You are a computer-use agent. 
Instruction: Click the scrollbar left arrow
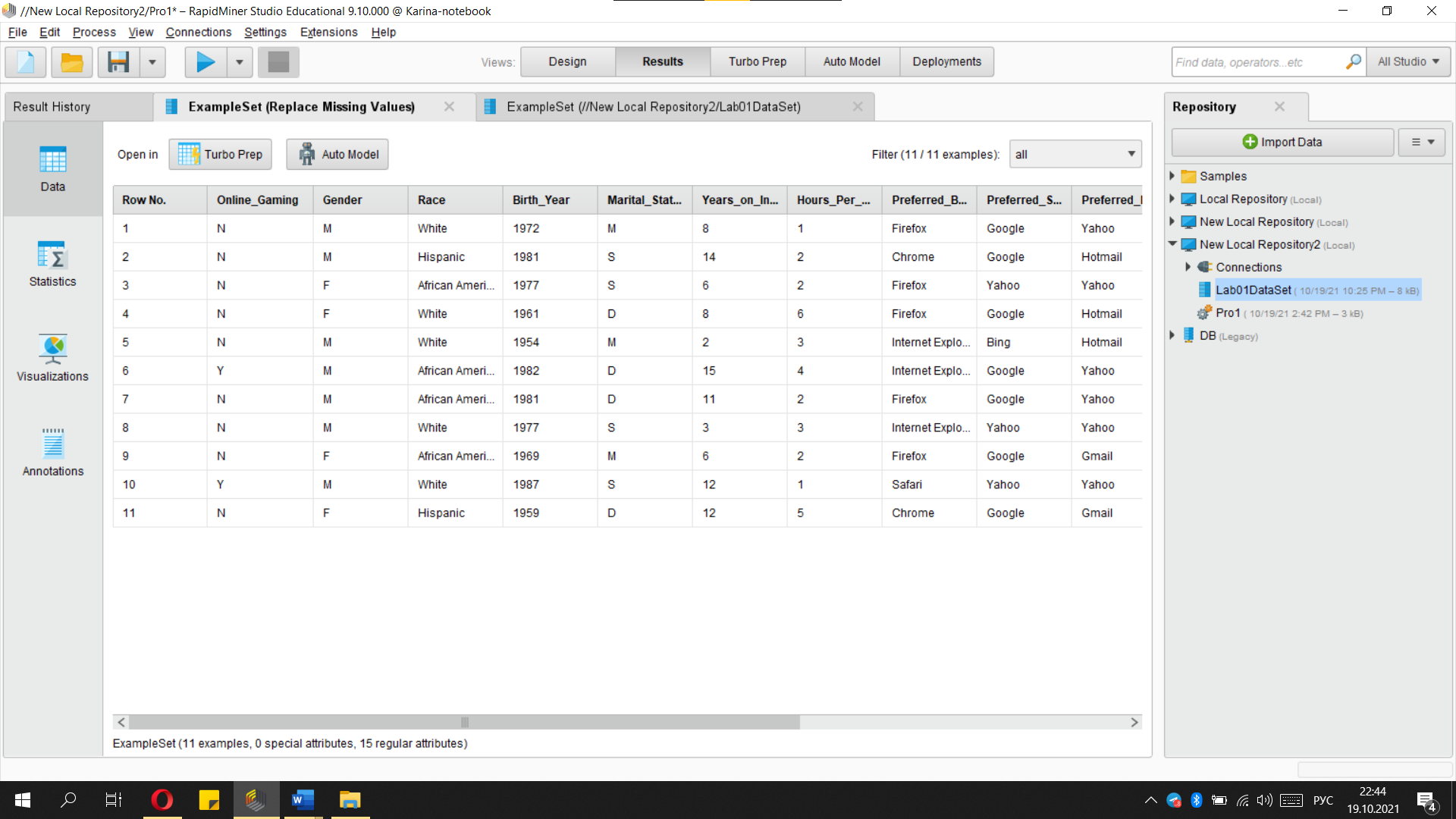click(121, 722)
